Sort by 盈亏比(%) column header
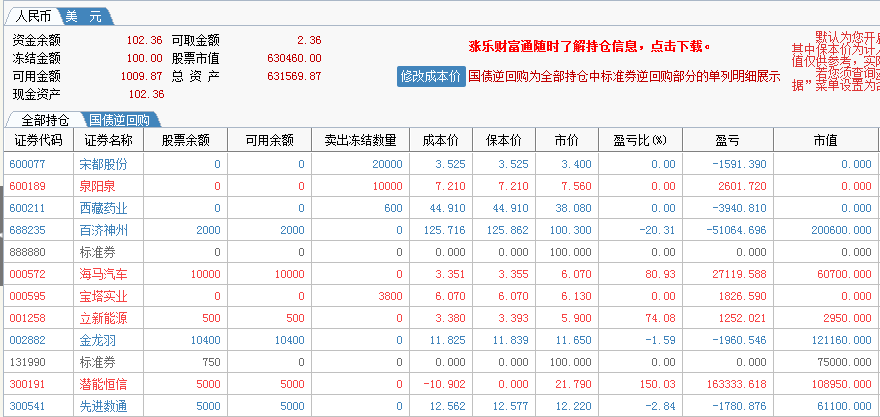This screenshot has width=880, height=417. [x=640, y=140]
